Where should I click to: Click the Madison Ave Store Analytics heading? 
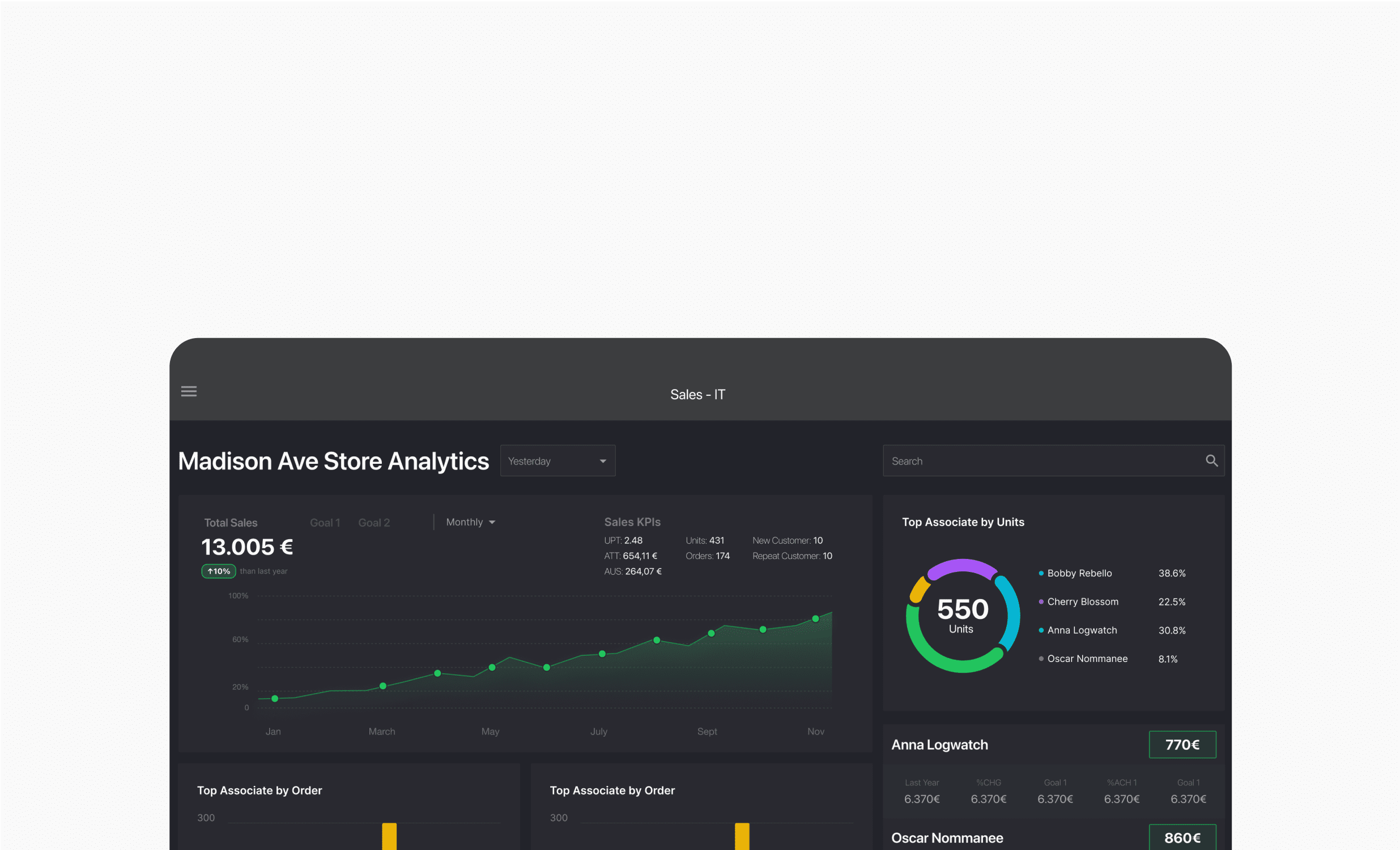(334, 461)
